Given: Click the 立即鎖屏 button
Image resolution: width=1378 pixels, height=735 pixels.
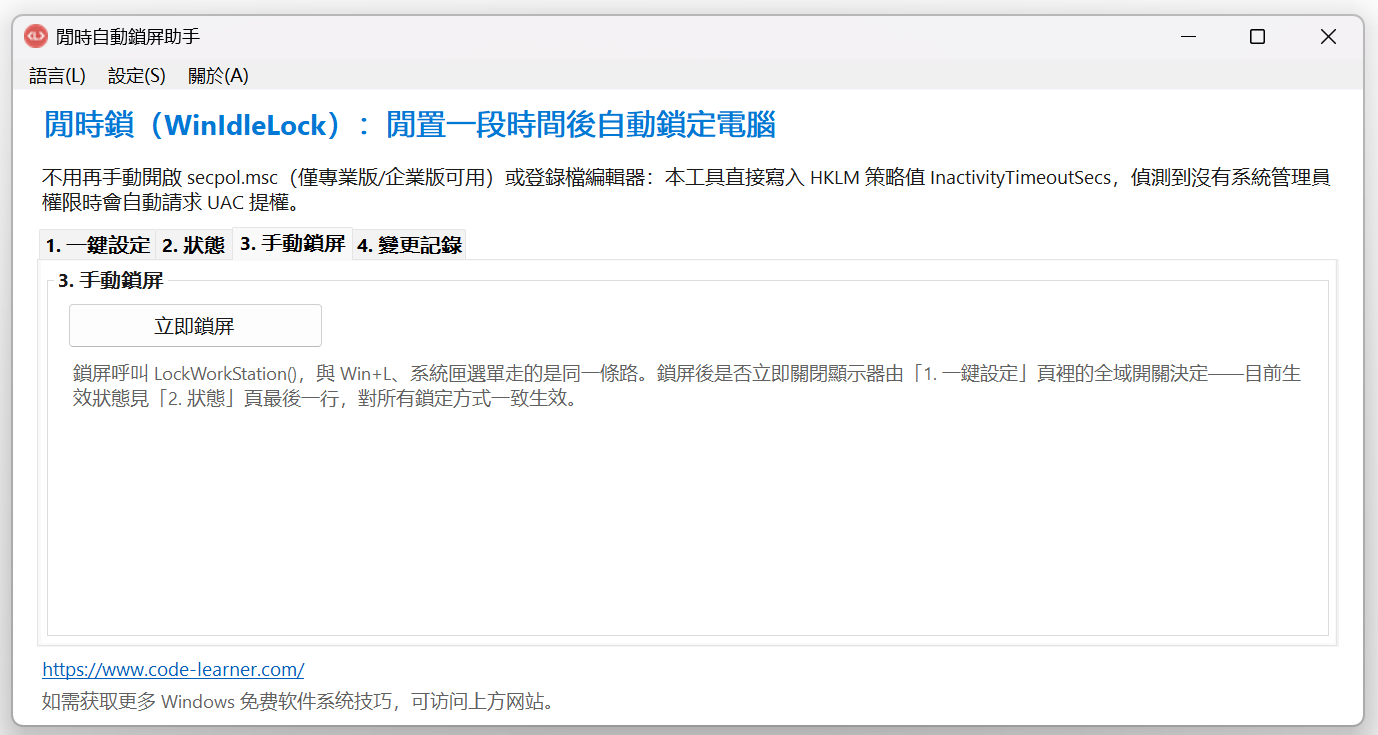Looking at the screenshot, I should point(195,326).
